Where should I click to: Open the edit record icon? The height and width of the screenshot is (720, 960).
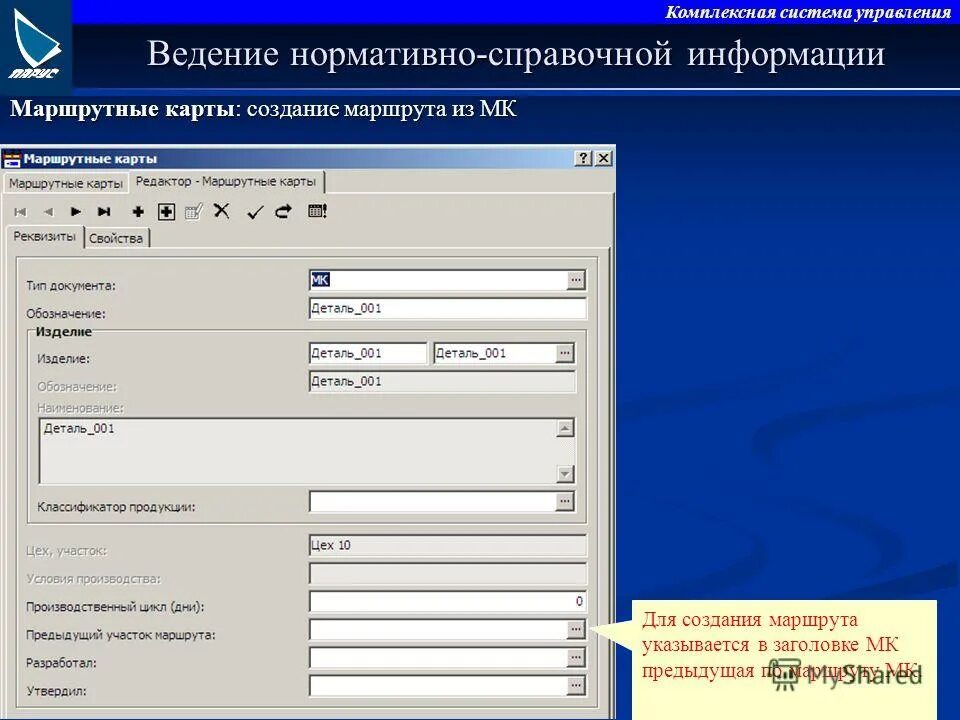[x=193, y=211]
